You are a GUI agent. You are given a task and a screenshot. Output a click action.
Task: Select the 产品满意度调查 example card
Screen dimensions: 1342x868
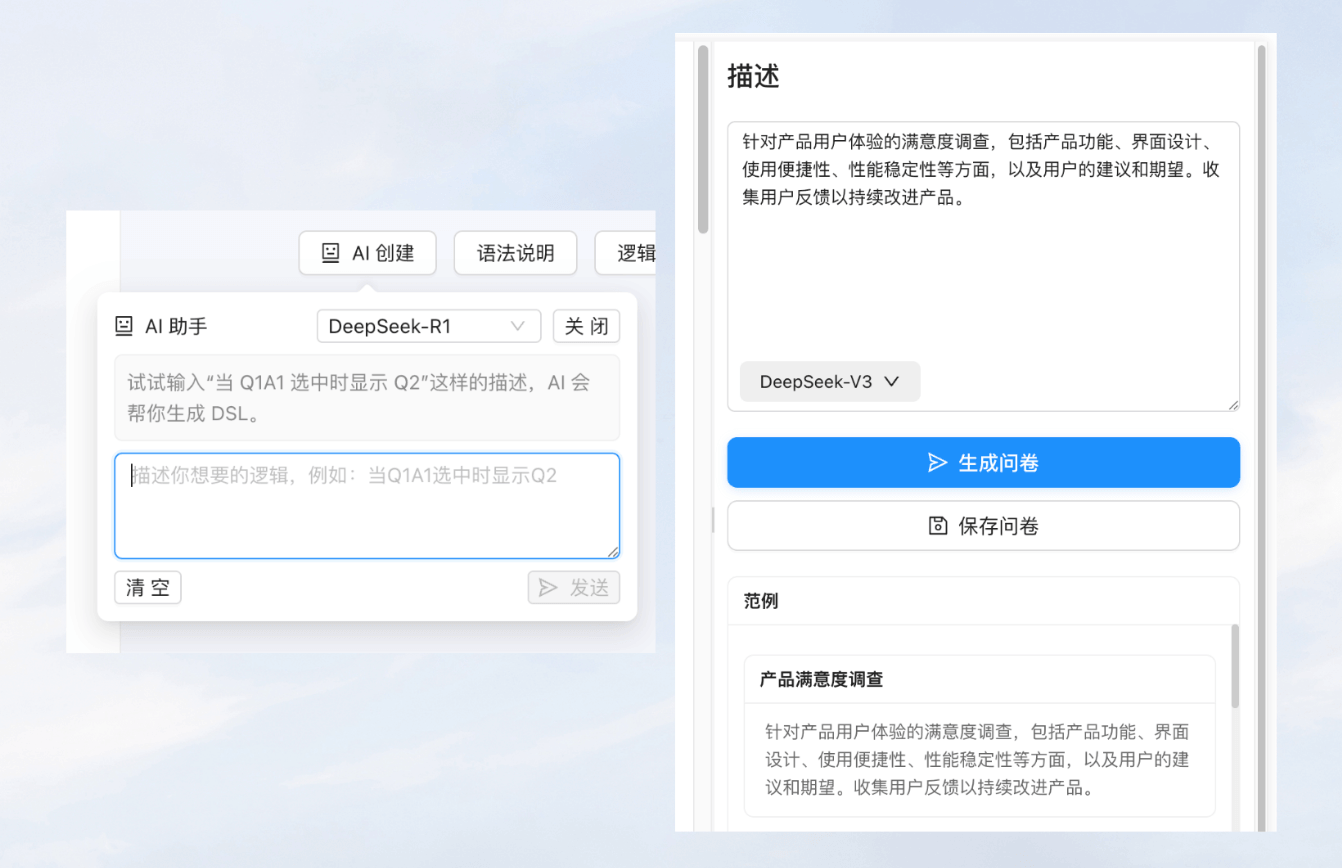pos(980,734)
